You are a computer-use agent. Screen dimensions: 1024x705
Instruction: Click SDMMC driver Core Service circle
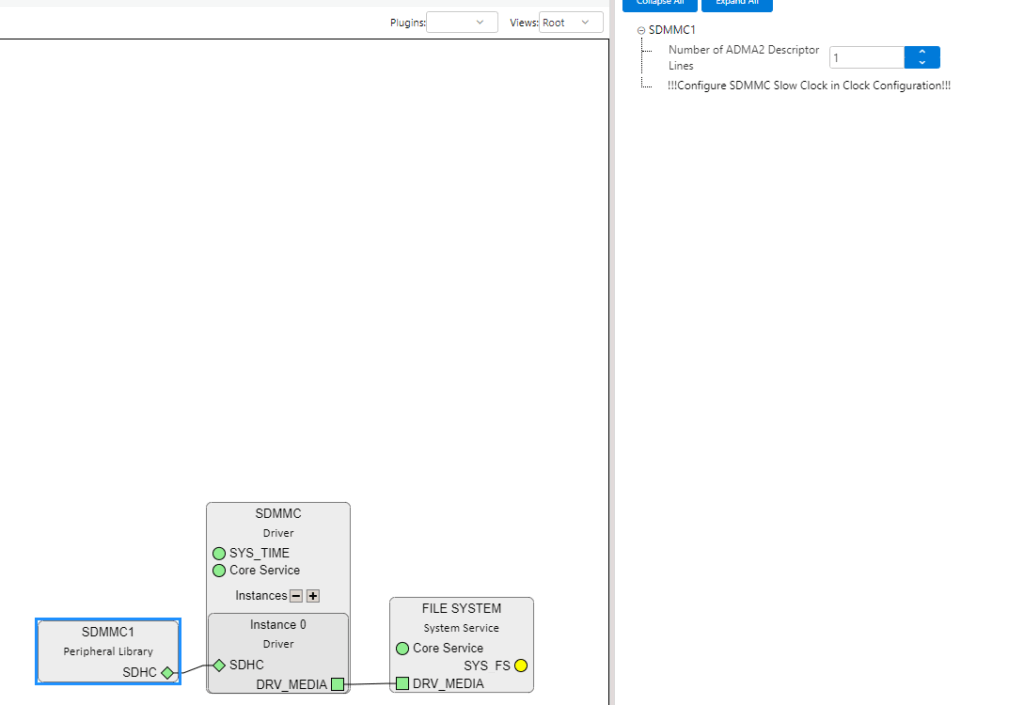pos(219,570)
